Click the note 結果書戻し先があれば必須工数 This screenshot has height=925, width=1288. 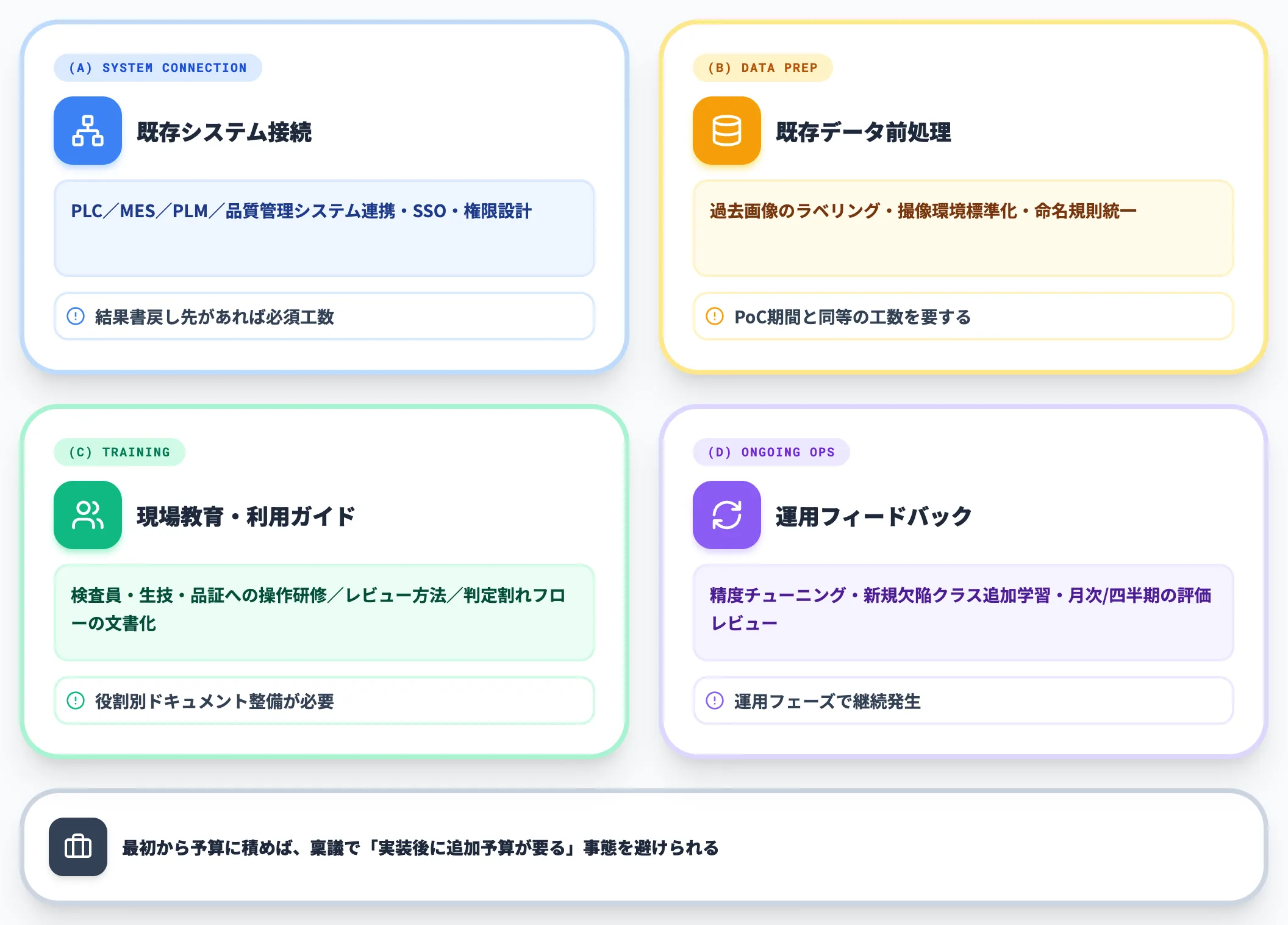pos(324,316)
